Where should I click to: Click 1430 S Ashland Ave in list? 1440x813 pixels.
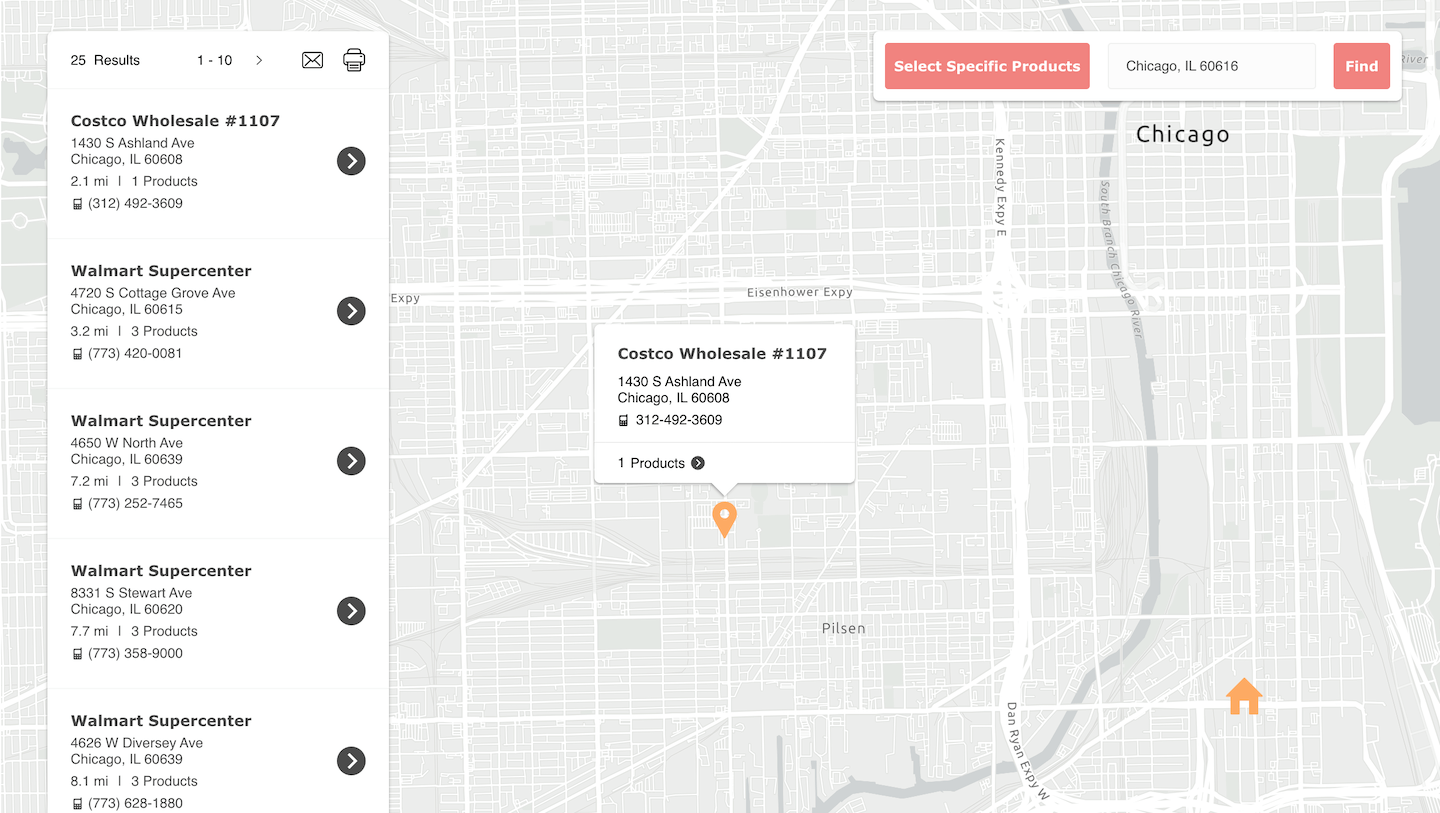click(x=133, y=143)
